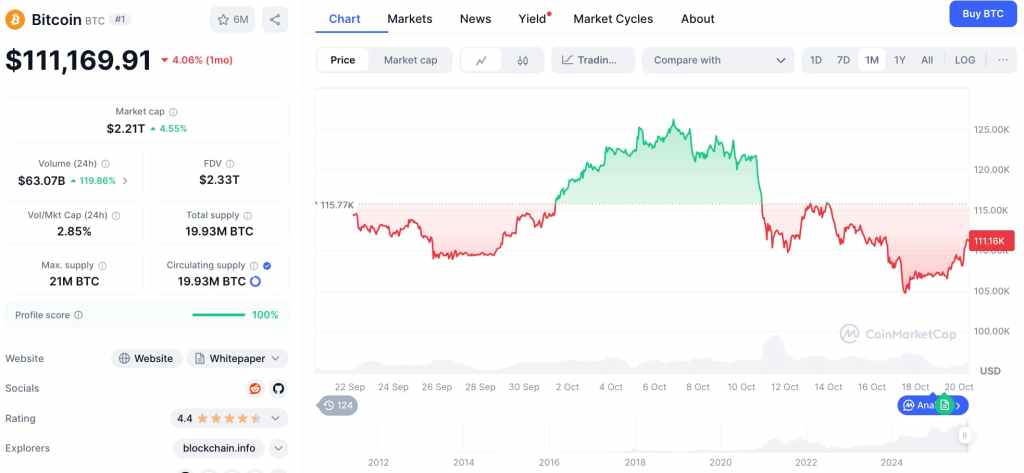
Task: Switch to the line chart view icon
Action: (x=481, y=60)
